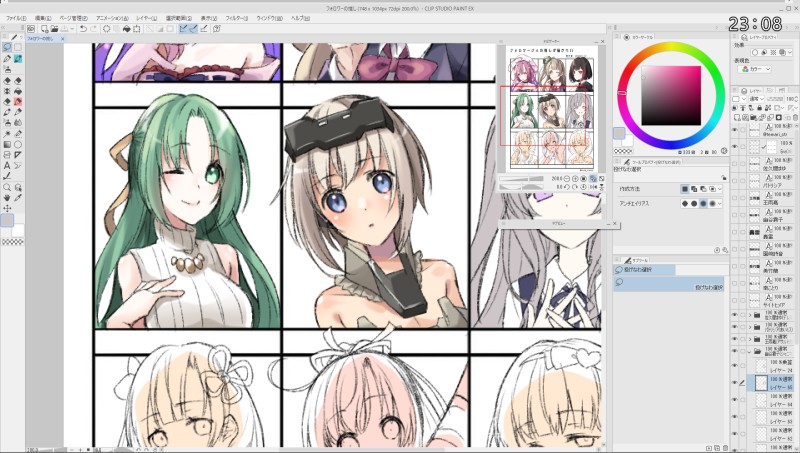Click the Undo arrow in command bar

click(x=83, y=29)
